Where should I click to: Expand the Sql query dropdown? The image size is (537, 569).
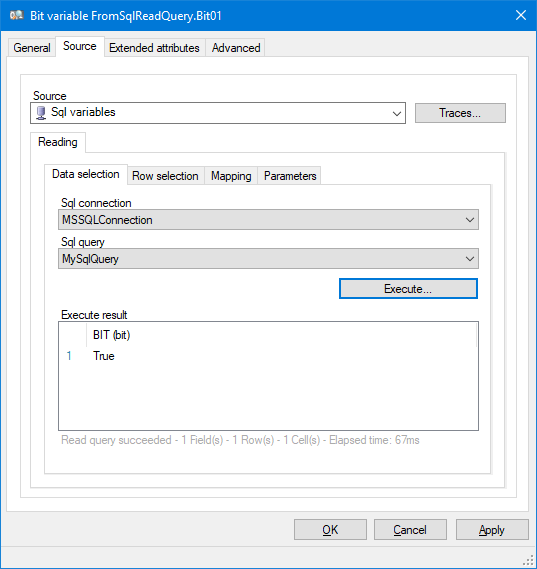tap(268, 259)
